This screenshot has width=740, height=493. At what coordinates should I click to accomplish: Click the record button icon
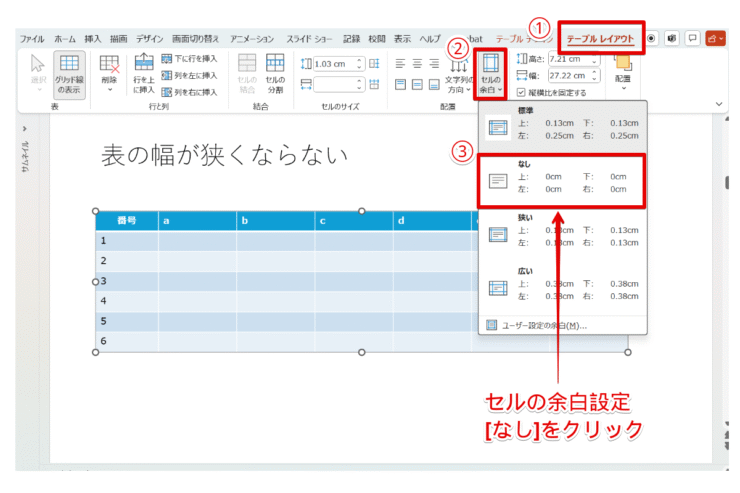pyautogui.click(x=651, y=39)
